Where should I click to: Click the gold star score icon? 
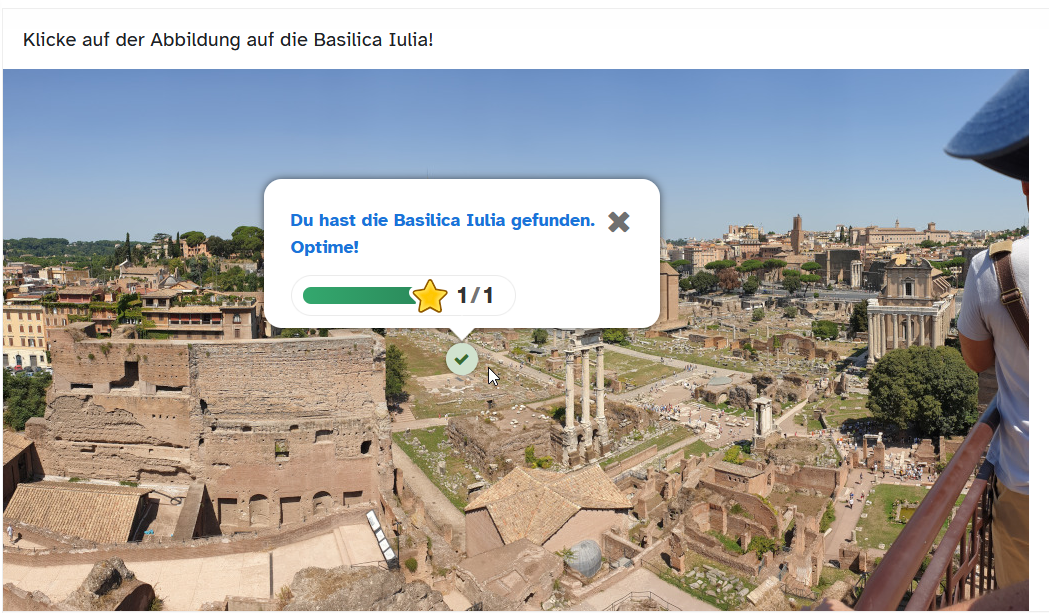pyautogui.click(x=430, y=296)
